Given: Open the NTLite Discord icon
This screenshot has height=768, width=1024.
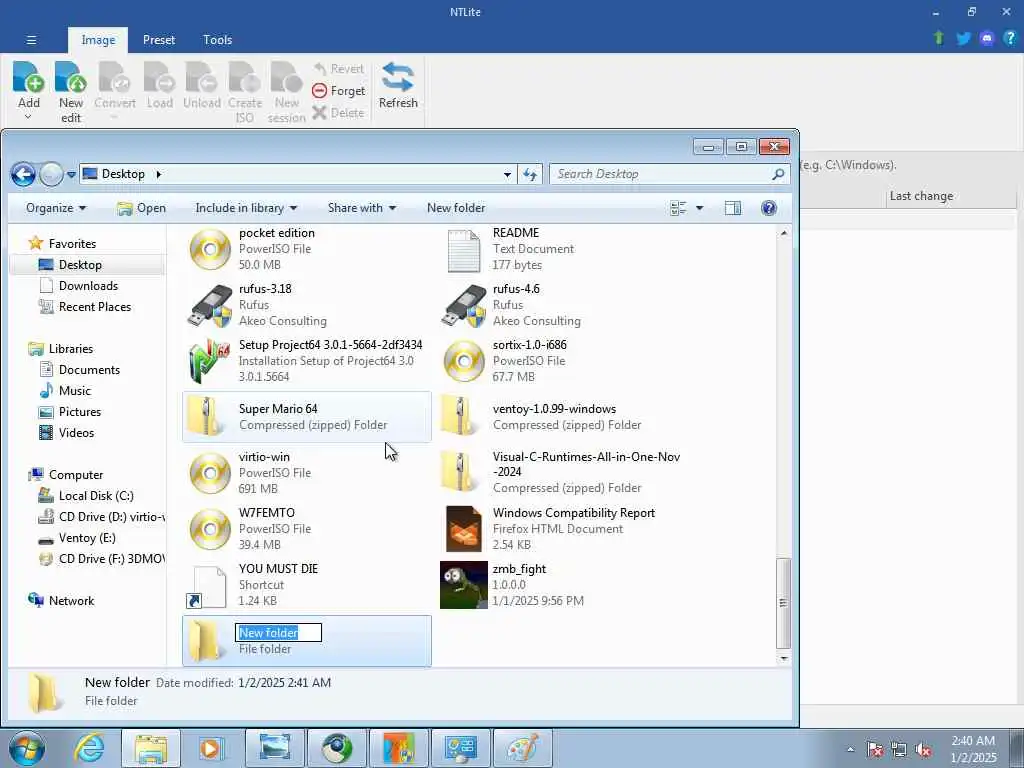Looking at the screenshot, I should coord(987,39).
